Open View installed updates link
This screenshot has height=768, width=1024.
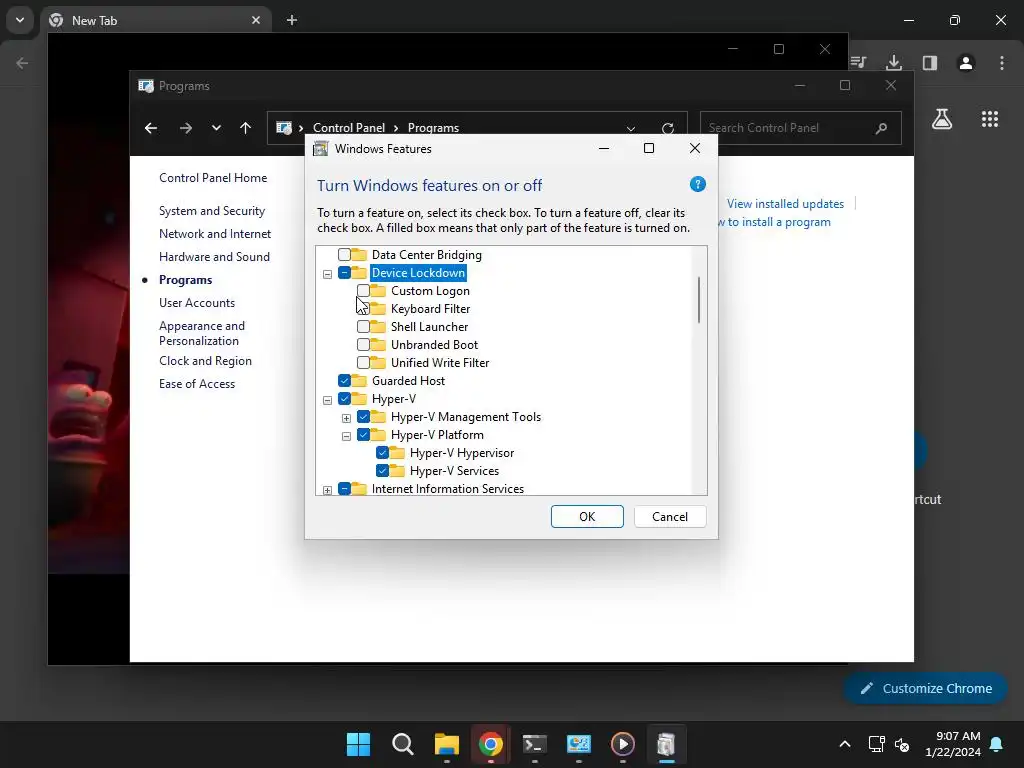(x=785, y=204)
